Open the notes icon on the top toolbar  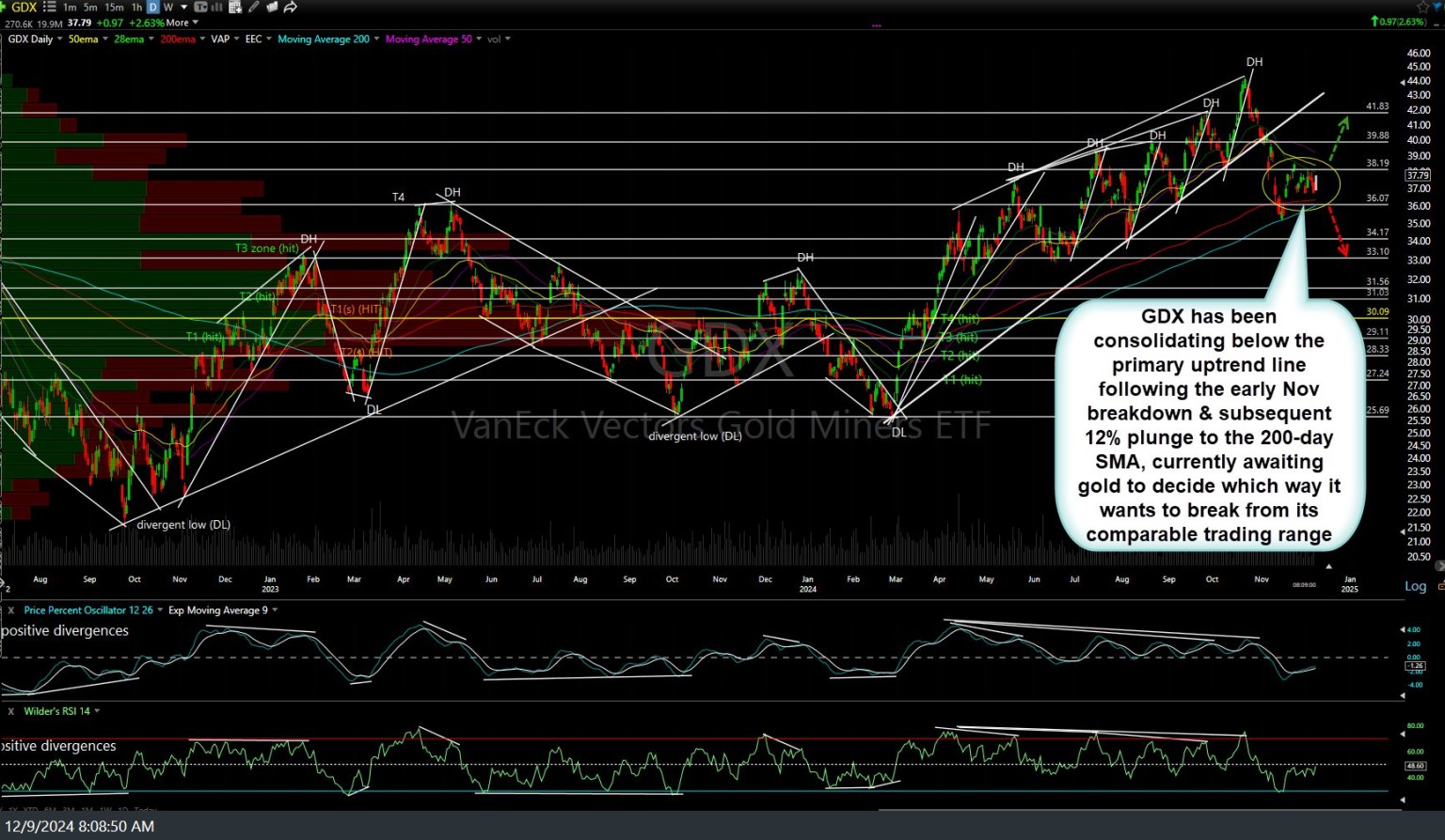tap(271, 8)
